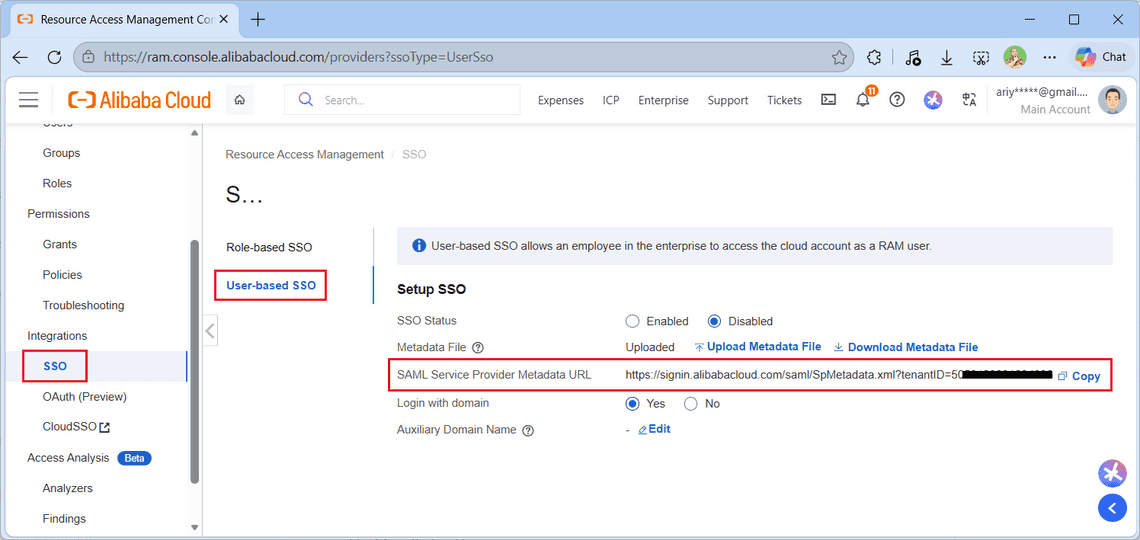This screenshot has width=1140, height=540.
Task: Open Policies in the sidebar
Action: coord(62,275)
